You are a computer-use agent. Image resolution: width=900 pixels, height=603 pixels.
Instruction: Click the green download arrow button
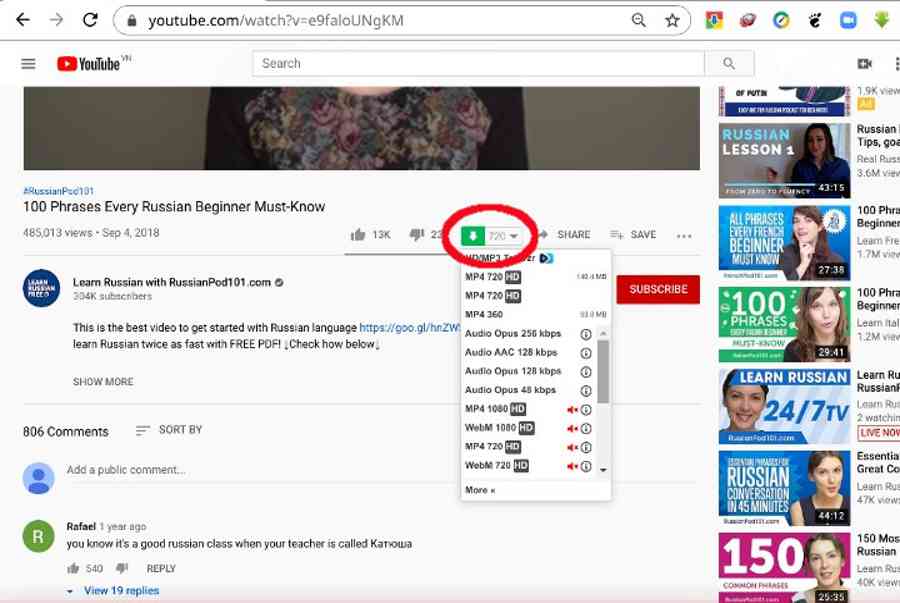click(x=474, y=236)
